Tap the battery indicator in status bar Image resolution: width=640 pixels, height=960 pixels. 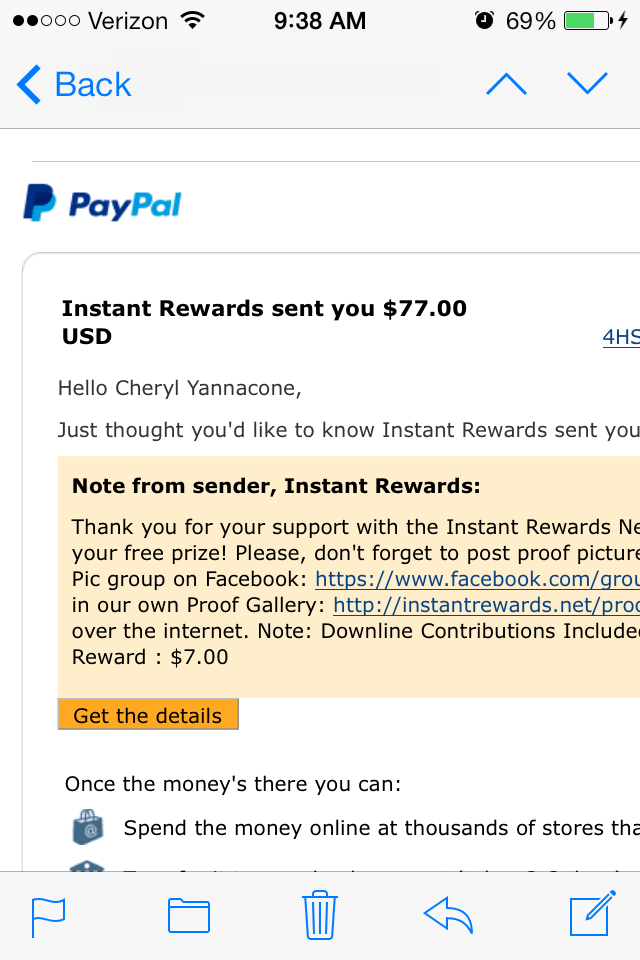[x=589, y=21]
